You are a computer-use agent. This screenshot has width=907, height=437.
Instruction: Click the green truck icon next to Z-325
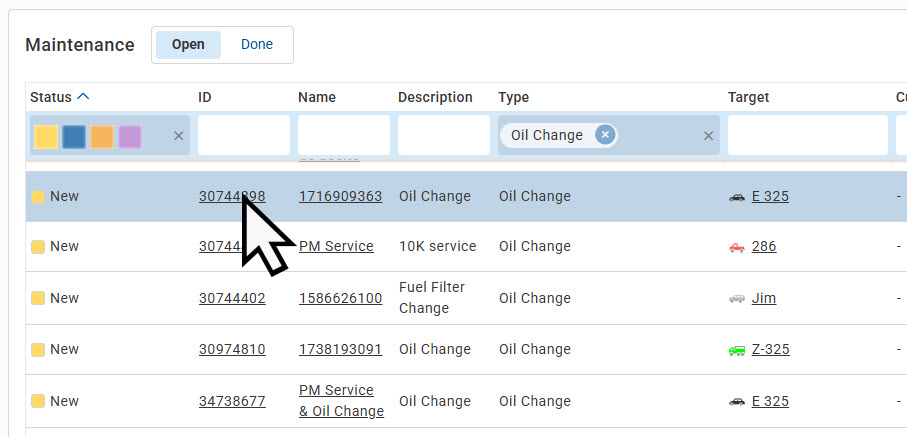coord(737,350)
